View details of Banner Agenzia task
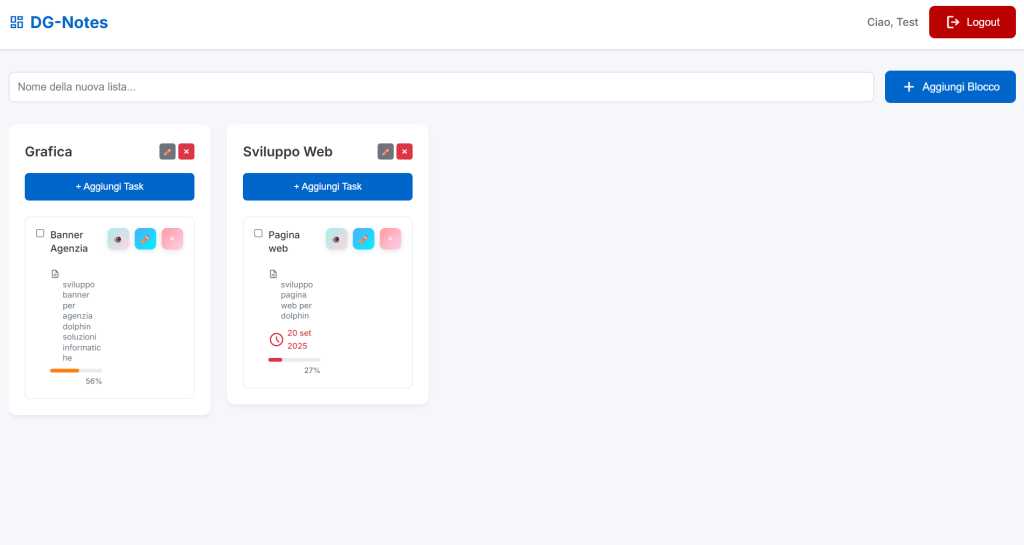Screen dimensions: 1024x545 pos(118,239)
